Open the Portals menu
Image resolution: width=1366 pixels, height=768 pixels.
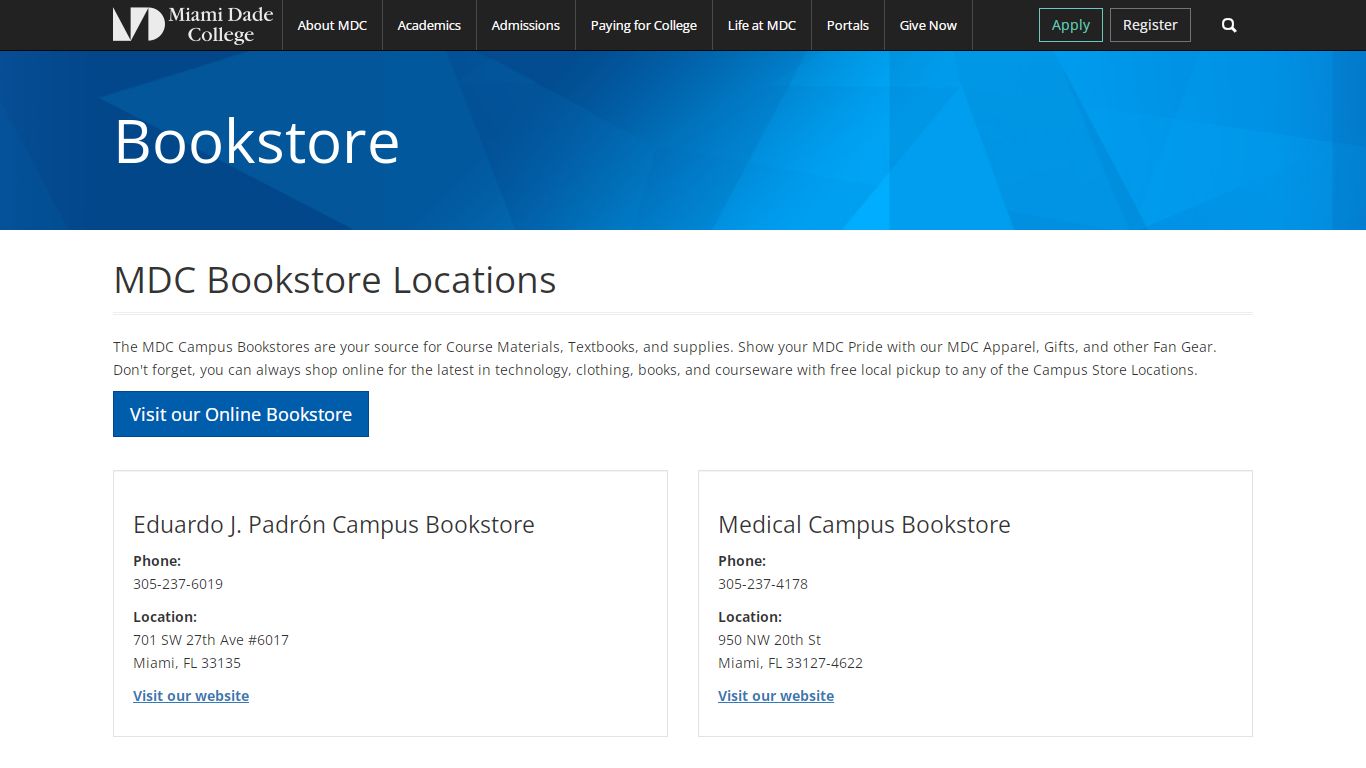(x=848, y=25)
